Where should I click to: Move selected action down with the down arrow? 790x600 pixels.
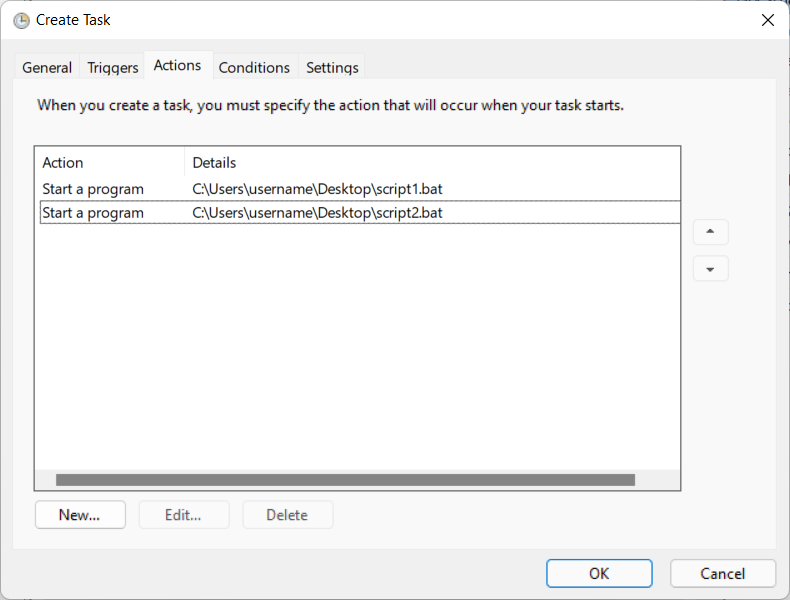[x=710, y=269]
